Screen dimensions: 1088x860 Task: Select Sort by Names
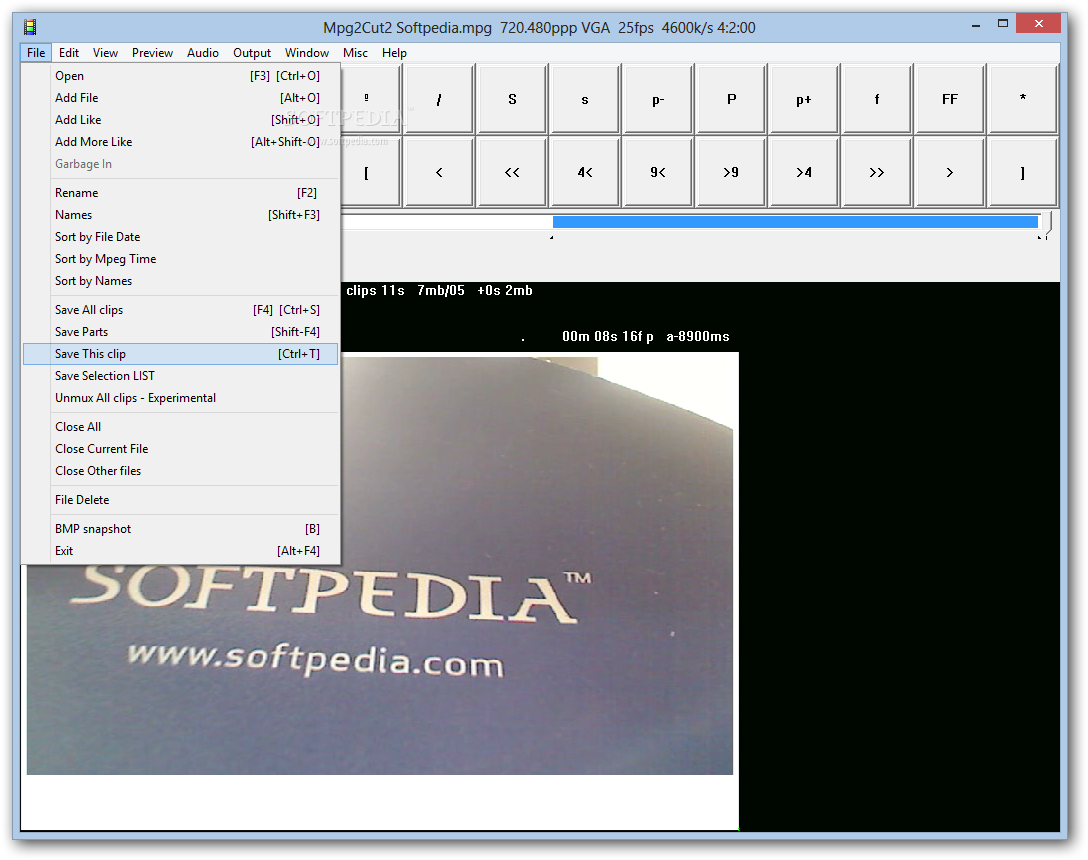(180, 281)
